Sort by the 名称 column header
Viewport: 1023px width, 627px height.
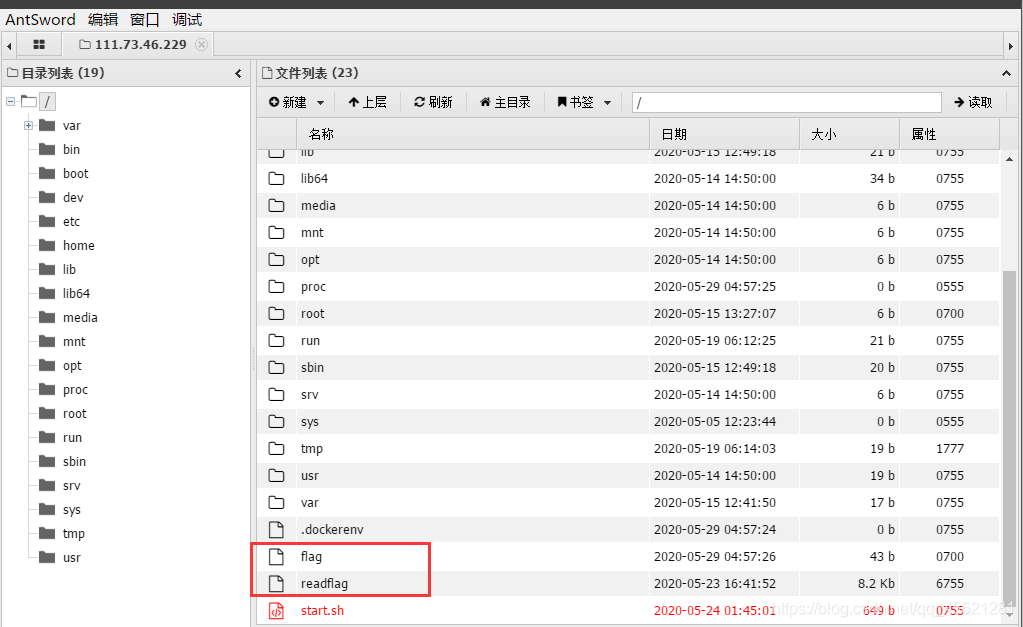tap(473, 134)
